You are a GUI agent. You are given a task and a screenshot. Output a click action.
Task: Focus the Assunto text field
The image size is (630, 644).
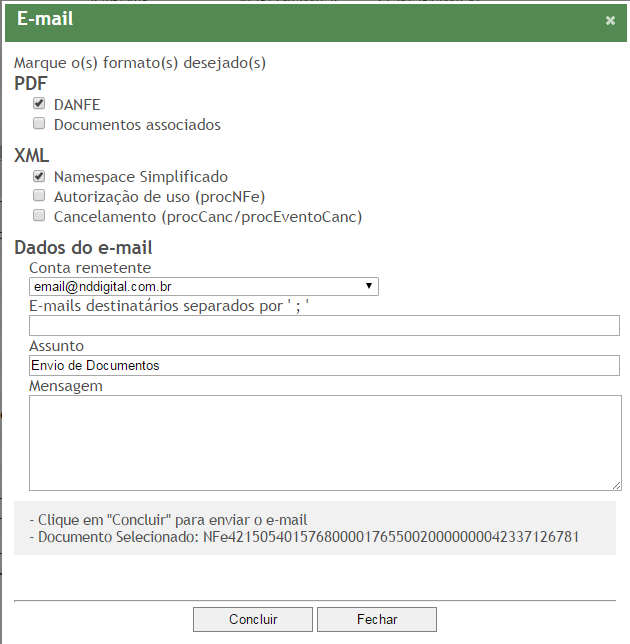coord(324,365)
